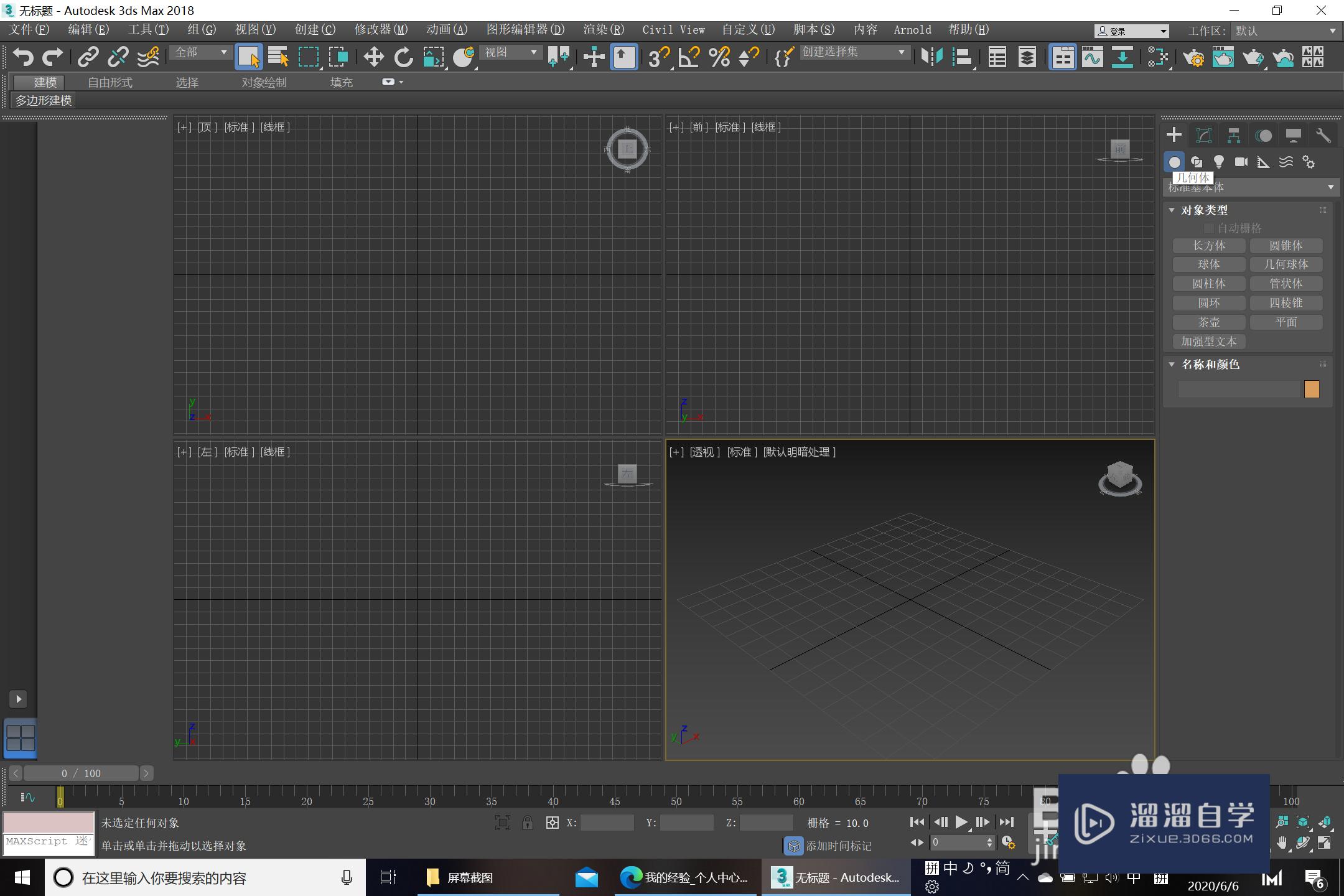
Task: Open the Utilities wrench panel
Action: pos(1323,136)
